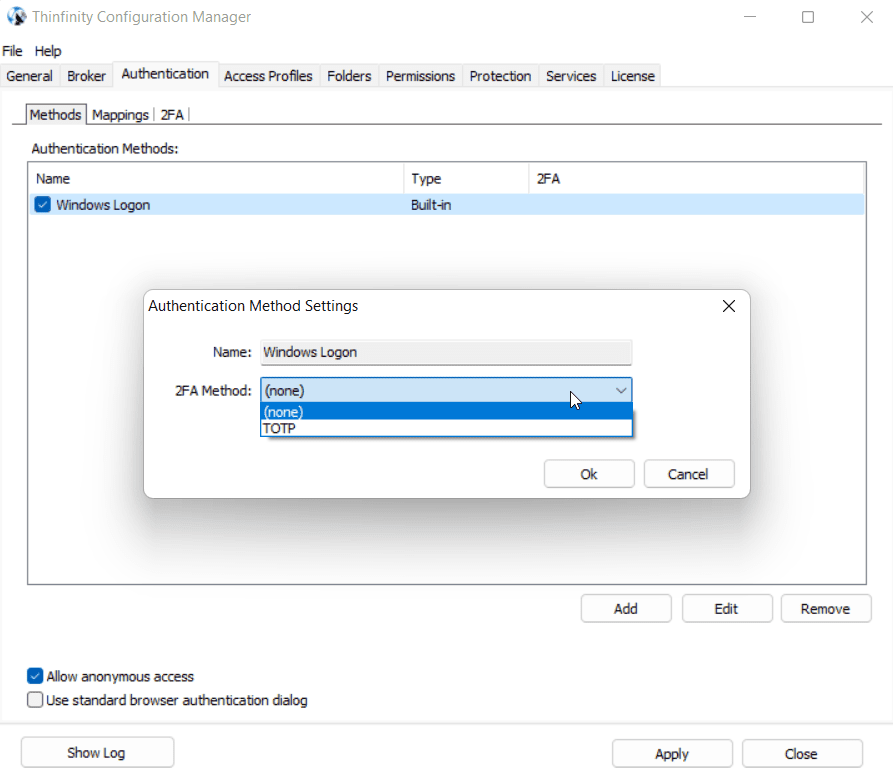Choose TOTP from the dropdown list
The width and height of the screenshot is (893, 777).
(446, 428)
